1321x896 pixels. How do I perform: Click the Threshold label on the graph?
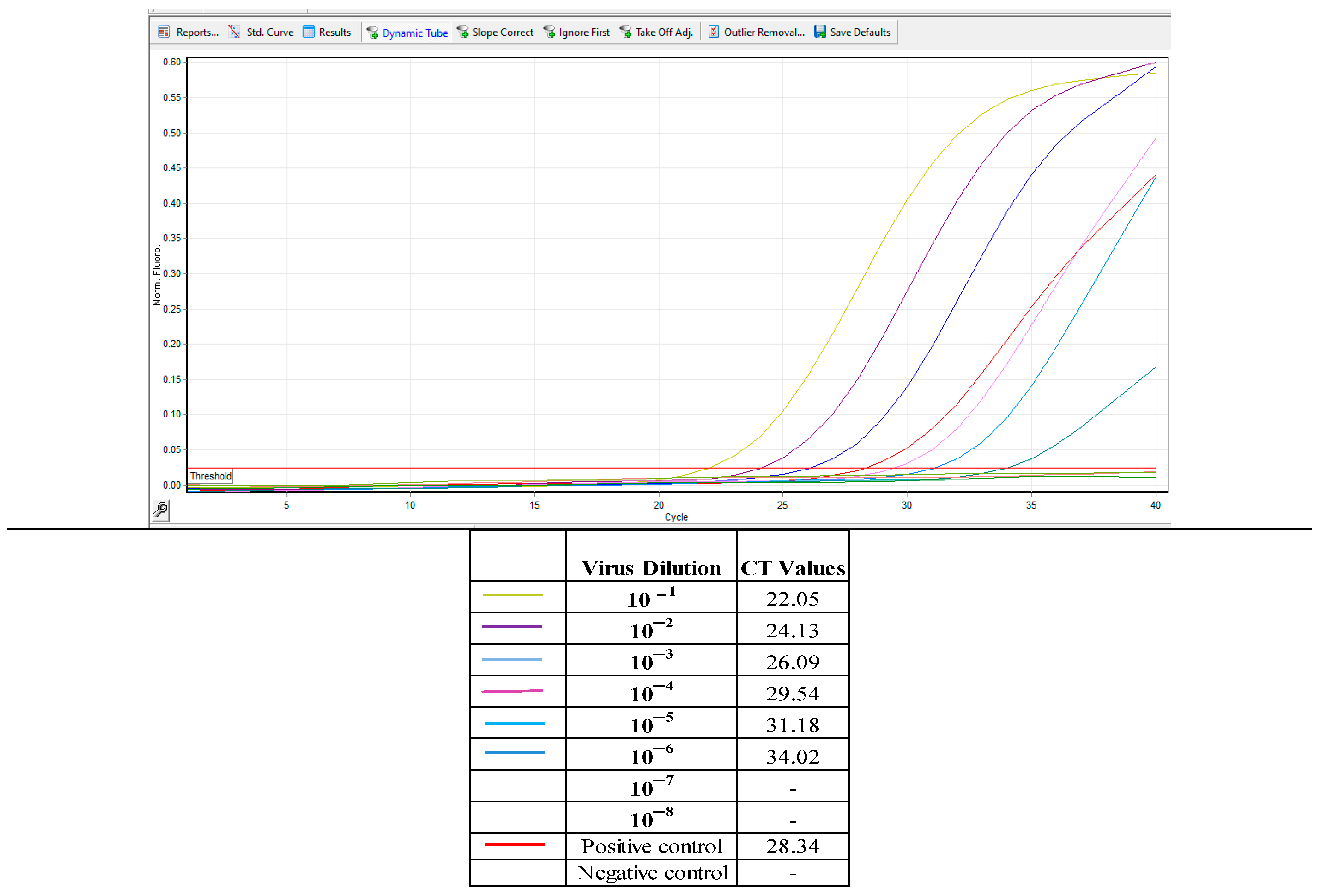[x=210, y=476]
